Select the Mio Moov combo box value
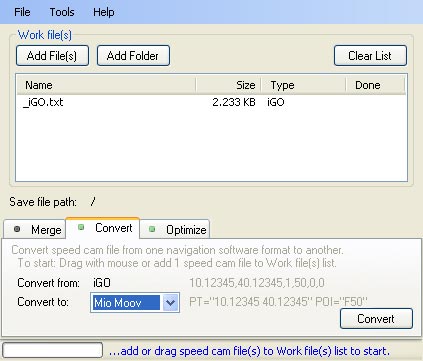Image resolution: width=423 pixels, height=361 pixels. pos(126,303)
